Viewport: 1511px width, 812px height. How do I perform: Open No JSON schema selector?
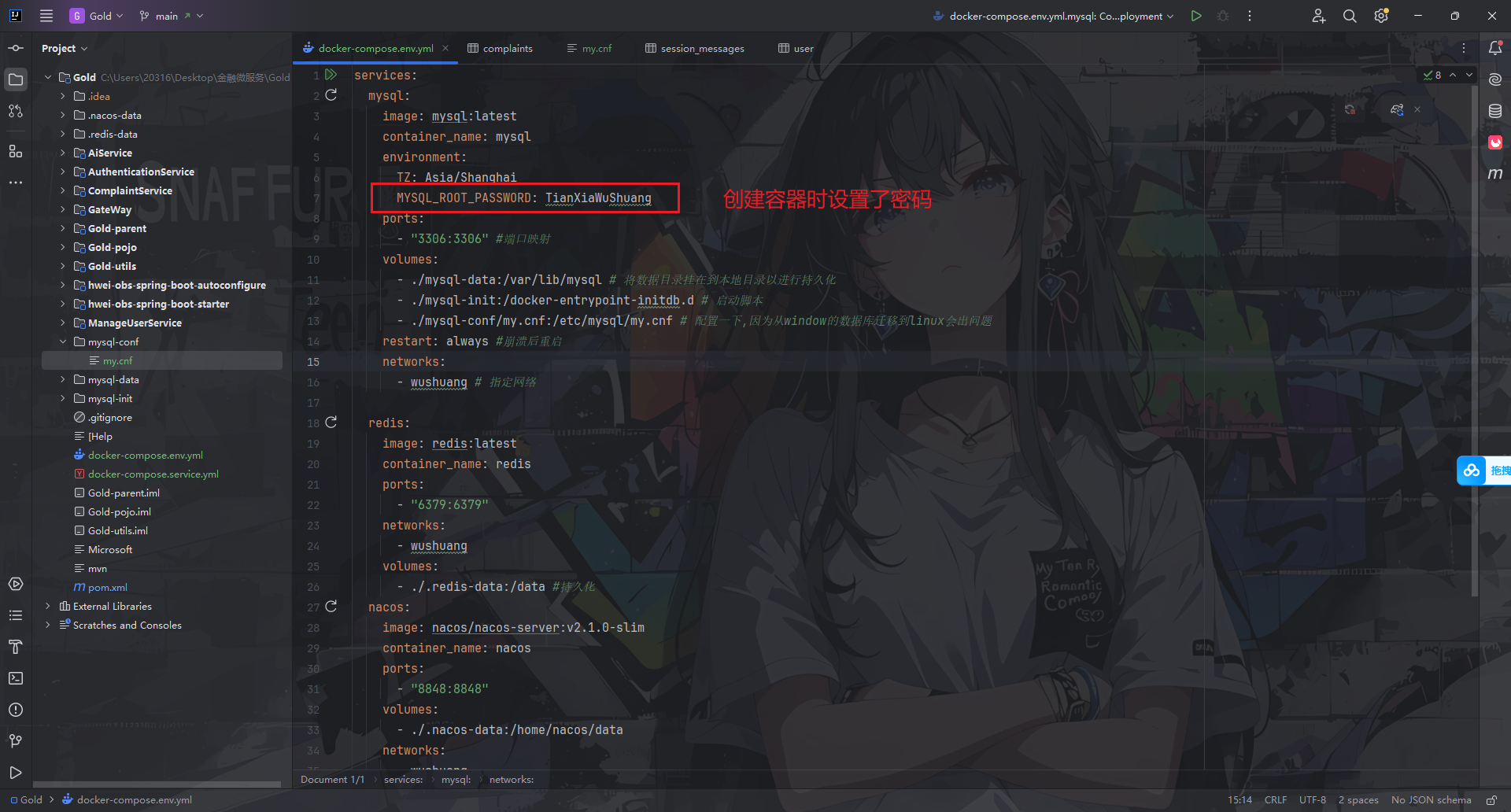tap(1431, 799)
